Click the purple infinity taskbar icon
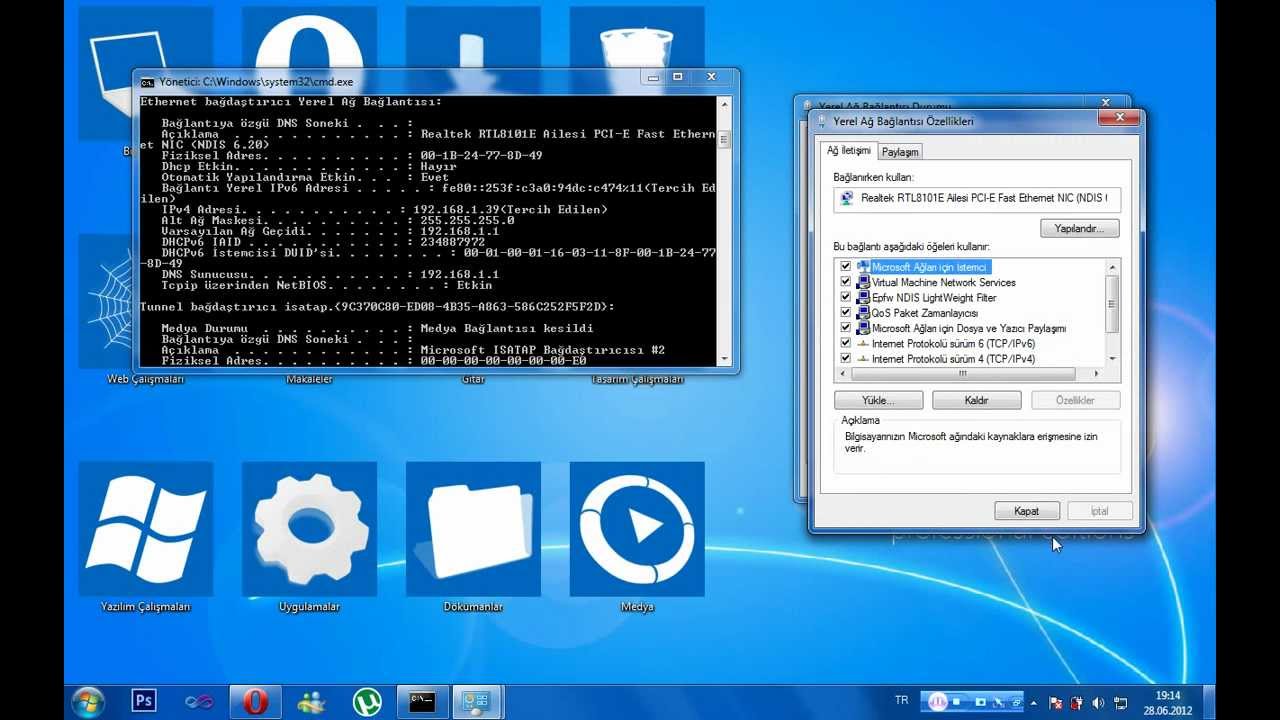1280x720 pixels. [199, 702]
